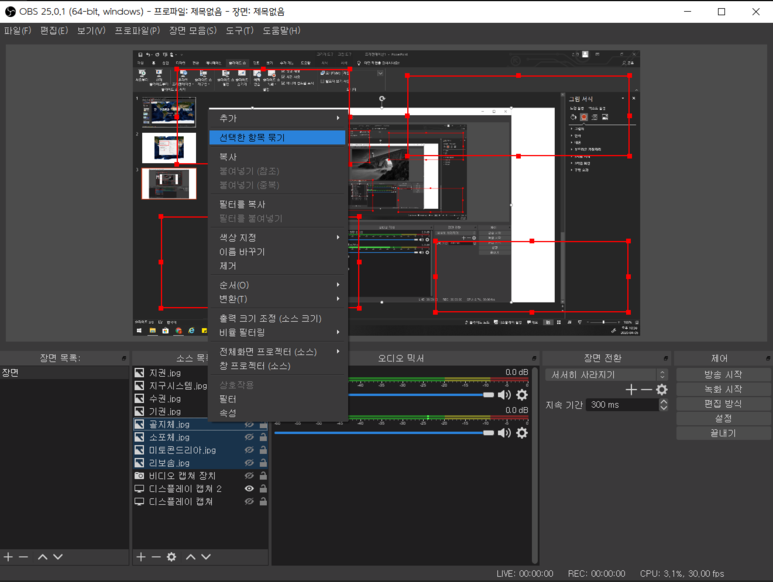773x582 pixels.
Task: Select the 장면 item in scene list
Action: click(65, 373)
